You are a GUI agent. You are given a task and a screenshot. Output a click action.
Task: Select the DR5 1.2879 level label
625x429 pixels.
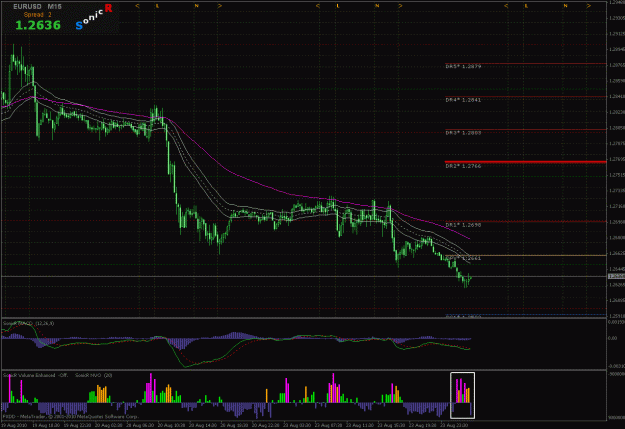463,67
